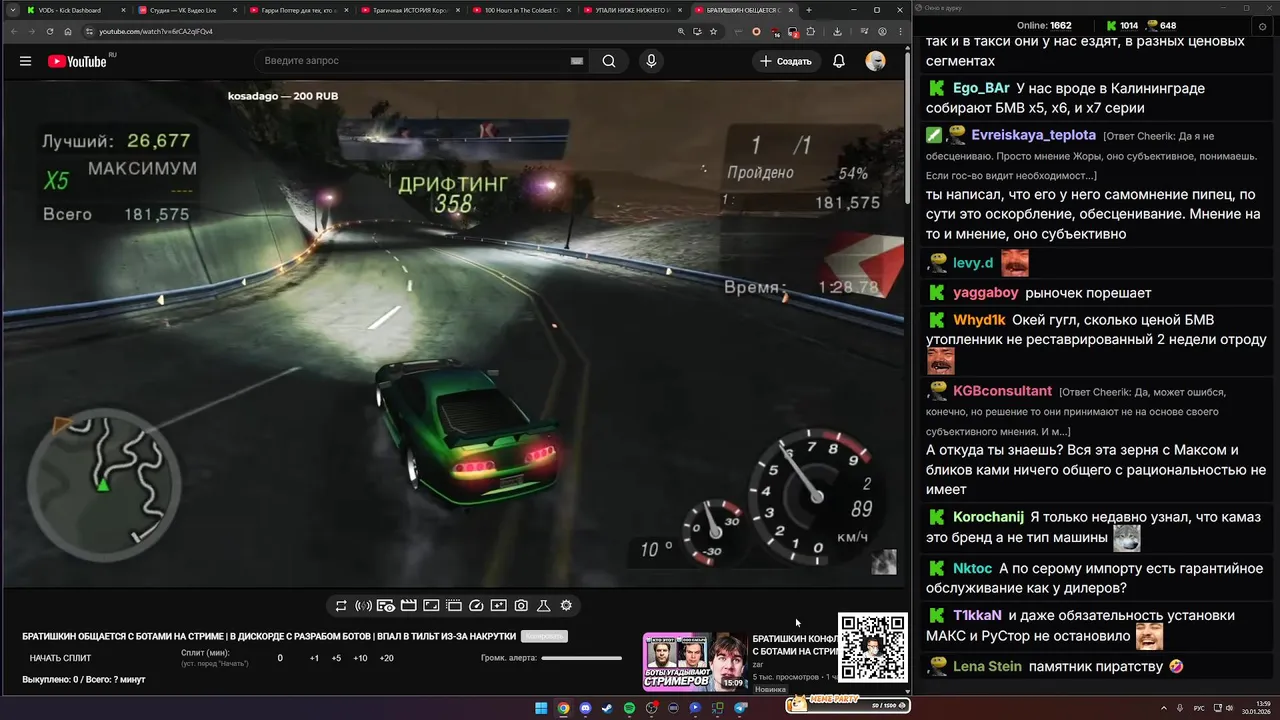The height and width of the screenshot is (720, 1280).
Task: Click the speedometer icon in the video toolbar
Action: tap(476, 606)
